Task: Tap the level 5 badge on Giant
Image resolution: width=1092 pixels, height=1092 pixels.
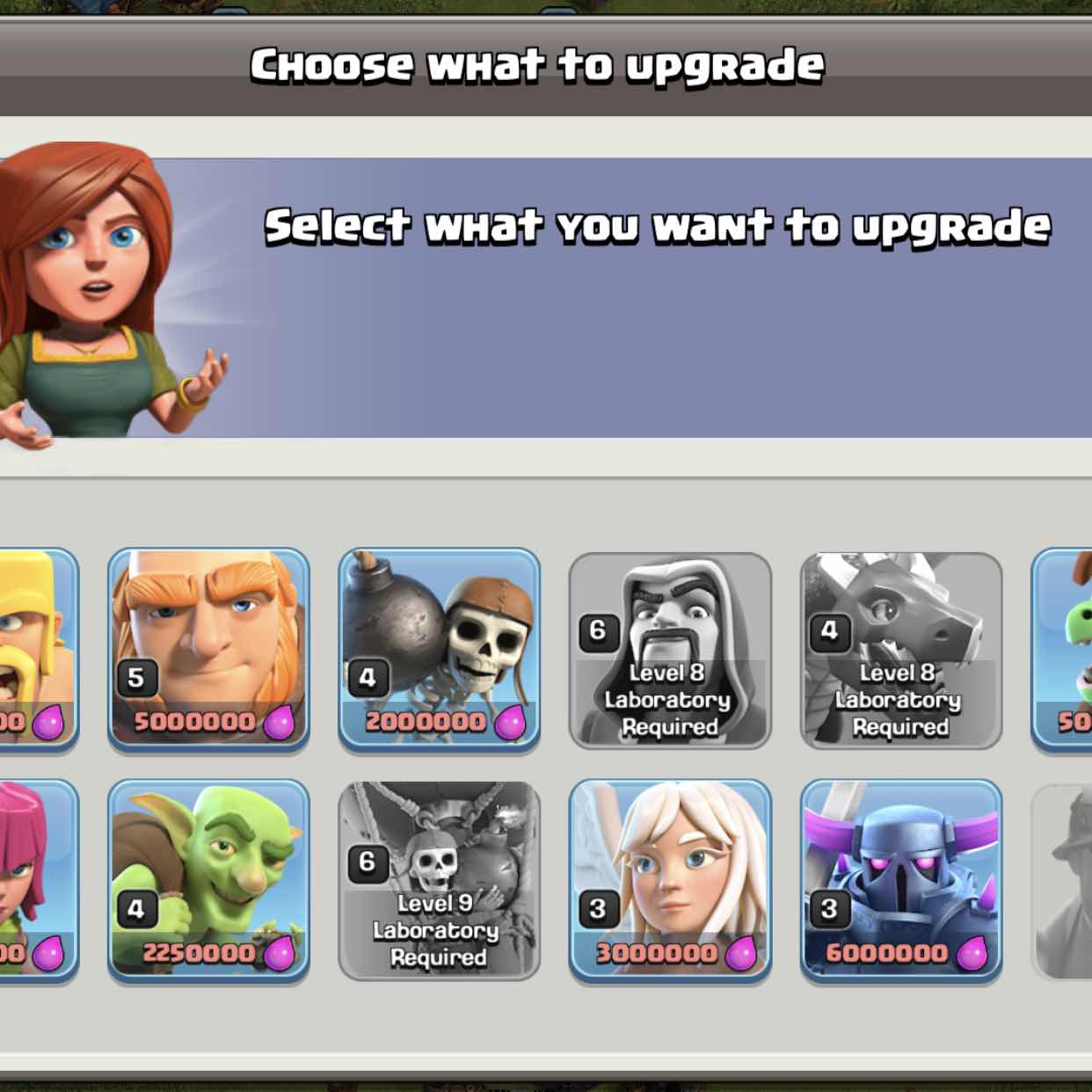Action: pyautogui.click(x=136, y=677)
